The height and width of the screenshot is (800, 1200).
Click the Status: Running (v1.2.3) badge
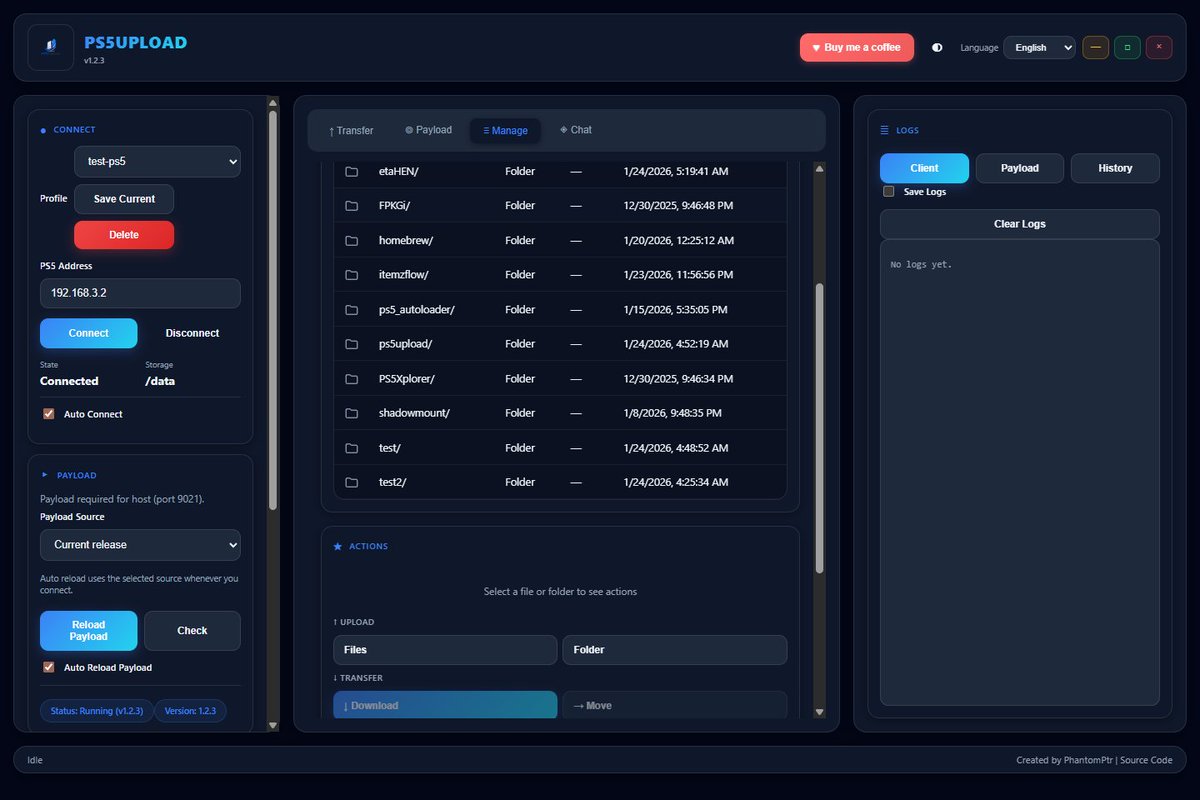97,711
